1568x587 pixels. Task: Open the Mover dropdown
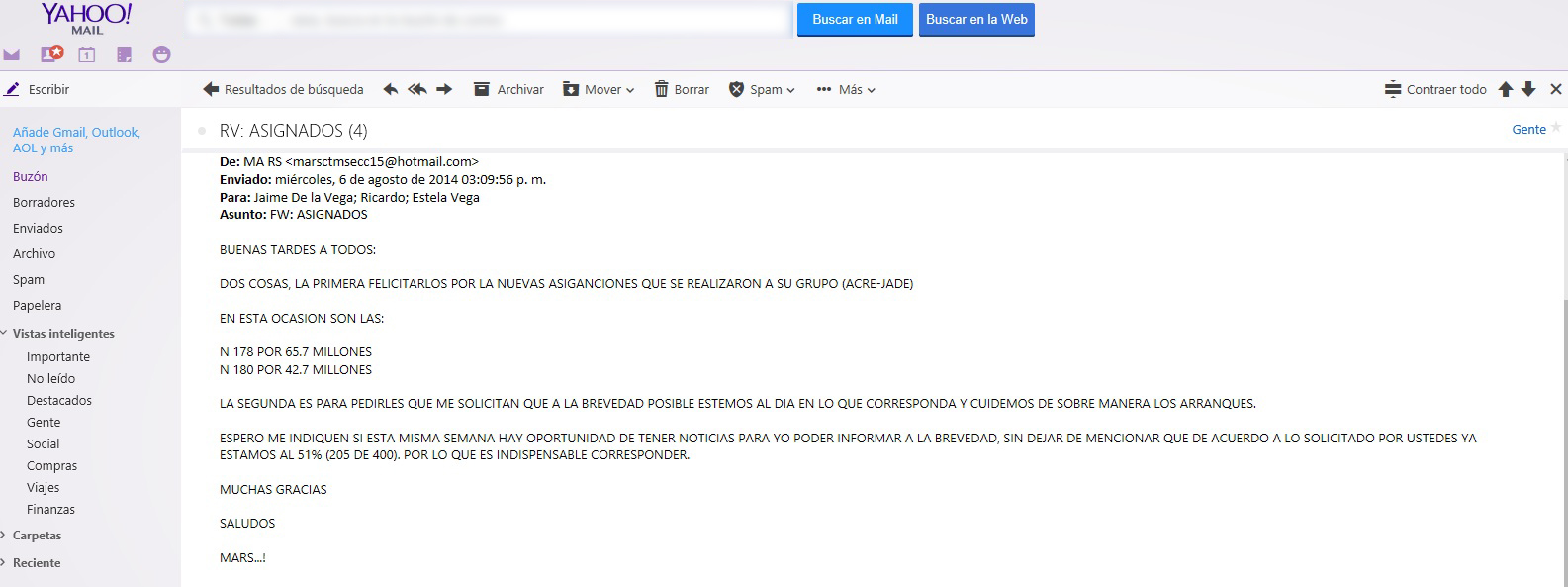click(599, 89)
